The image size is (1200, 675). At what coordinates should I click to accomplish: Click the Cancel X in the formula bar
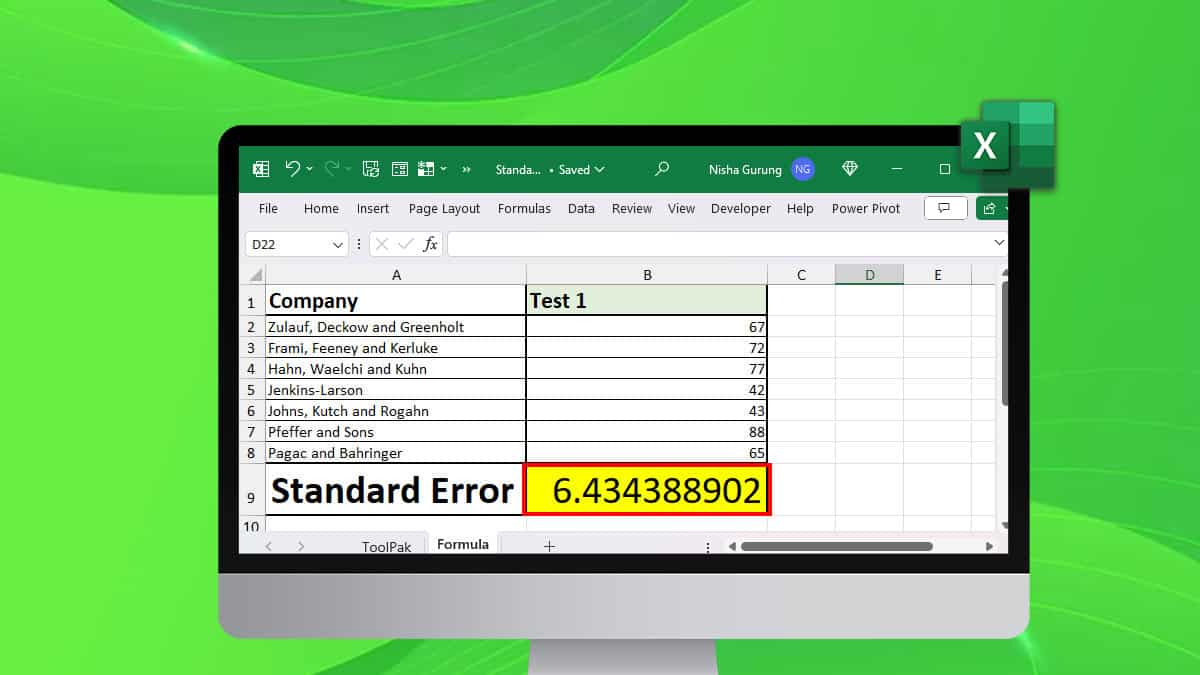click(x=383, y=243)
